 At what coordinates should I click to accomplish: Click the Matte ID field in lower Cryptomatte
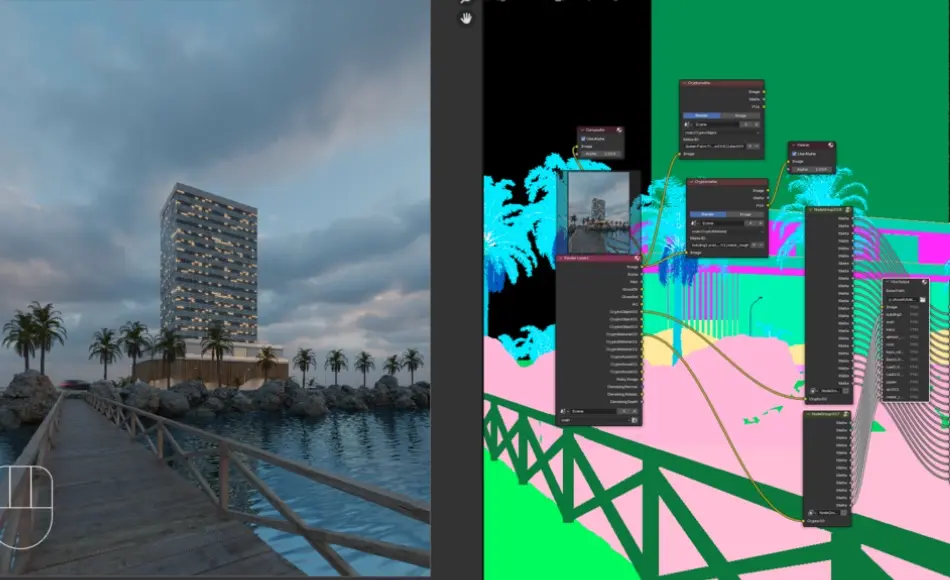pyautogui.click(x=720, y=245)
